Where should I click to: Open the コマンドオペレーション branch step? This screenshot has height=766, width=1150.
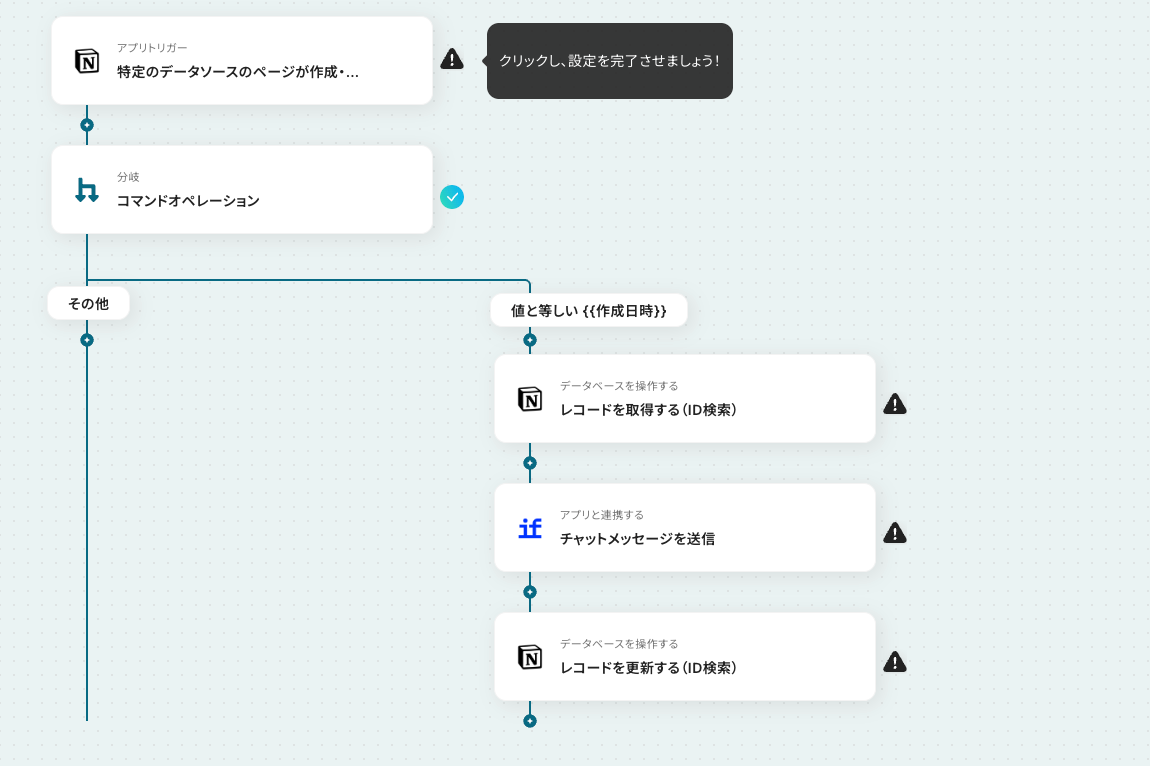tap(242, 190)
